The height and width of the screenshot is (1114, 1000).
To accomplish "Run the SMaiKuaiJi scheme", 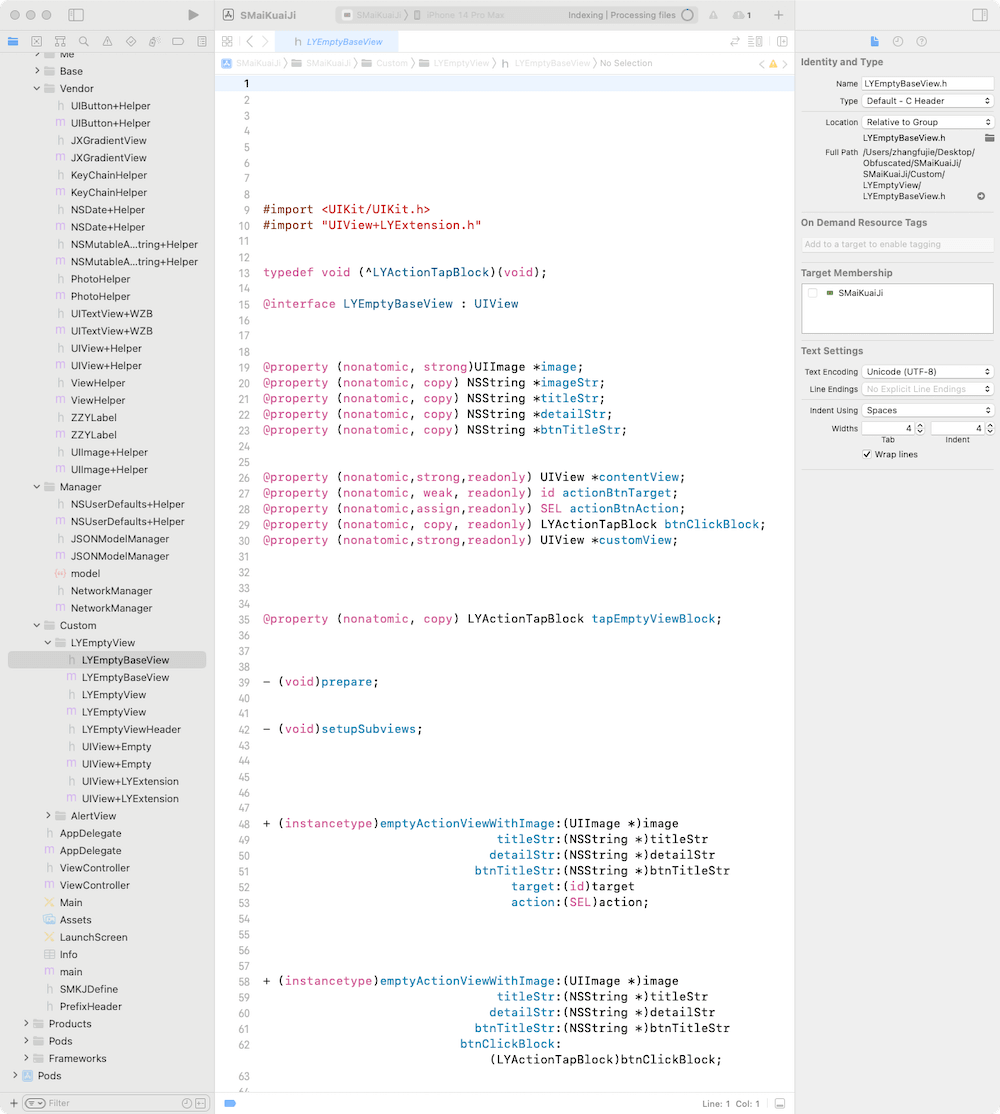I will click(193, 15).
